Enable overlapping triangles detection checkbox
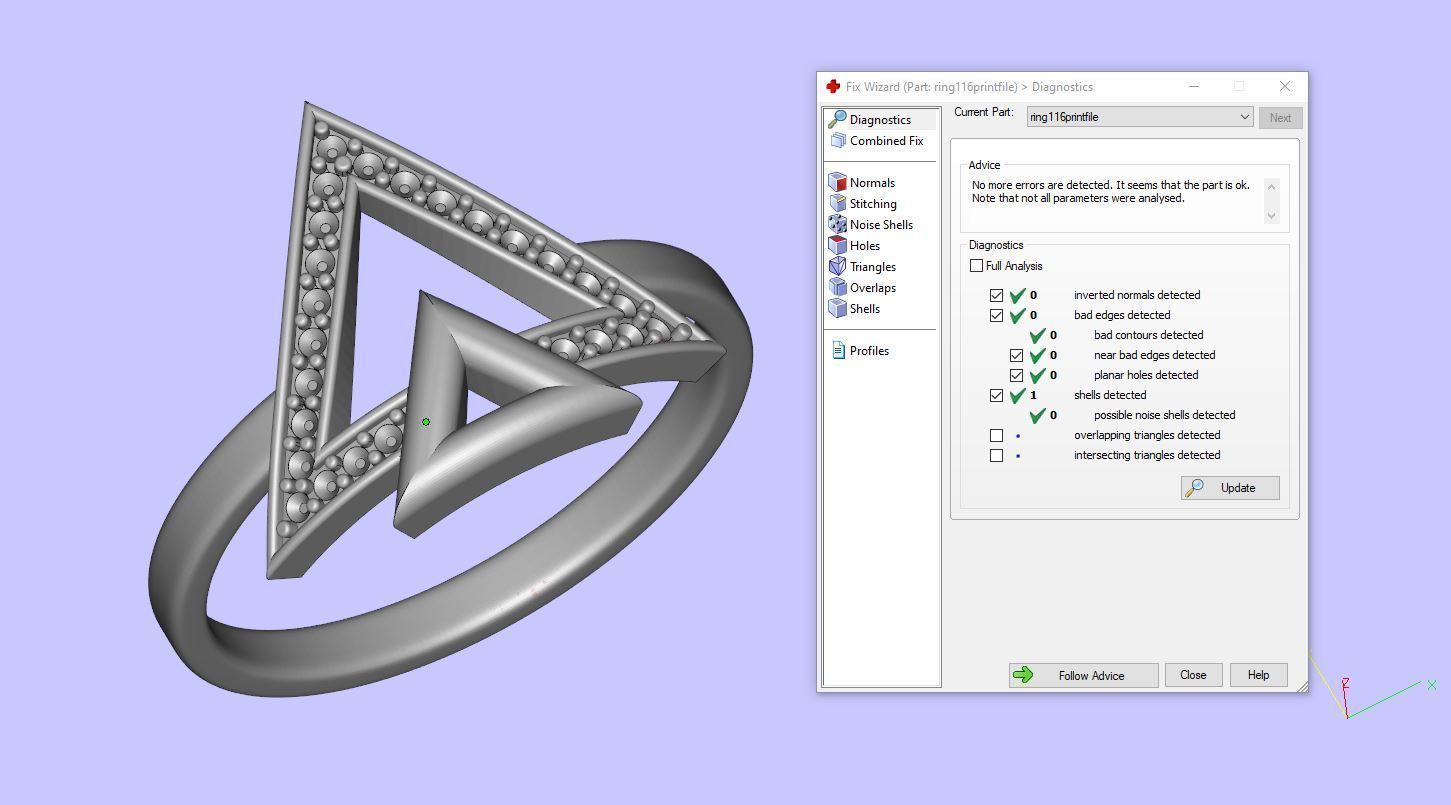 (996, 436)
